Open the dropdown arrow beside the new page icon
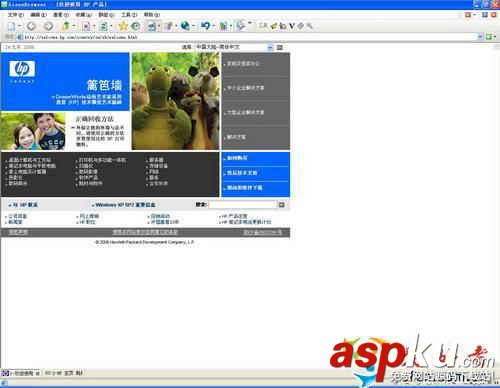500x388 pixels. click(x=19, y=26)
